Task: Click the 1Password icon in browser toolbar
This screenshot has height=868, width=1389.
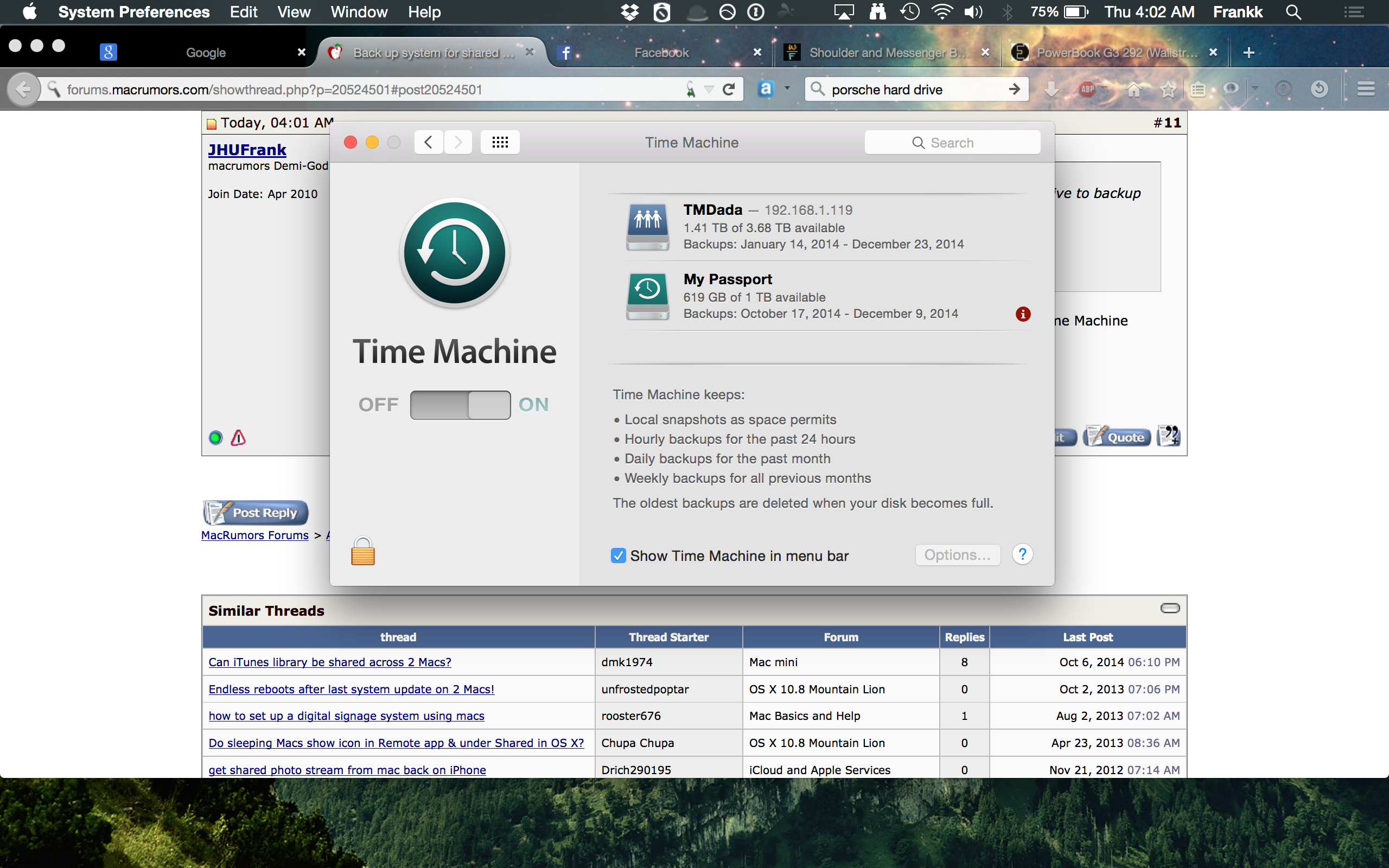Action: tap(1284, 89)
